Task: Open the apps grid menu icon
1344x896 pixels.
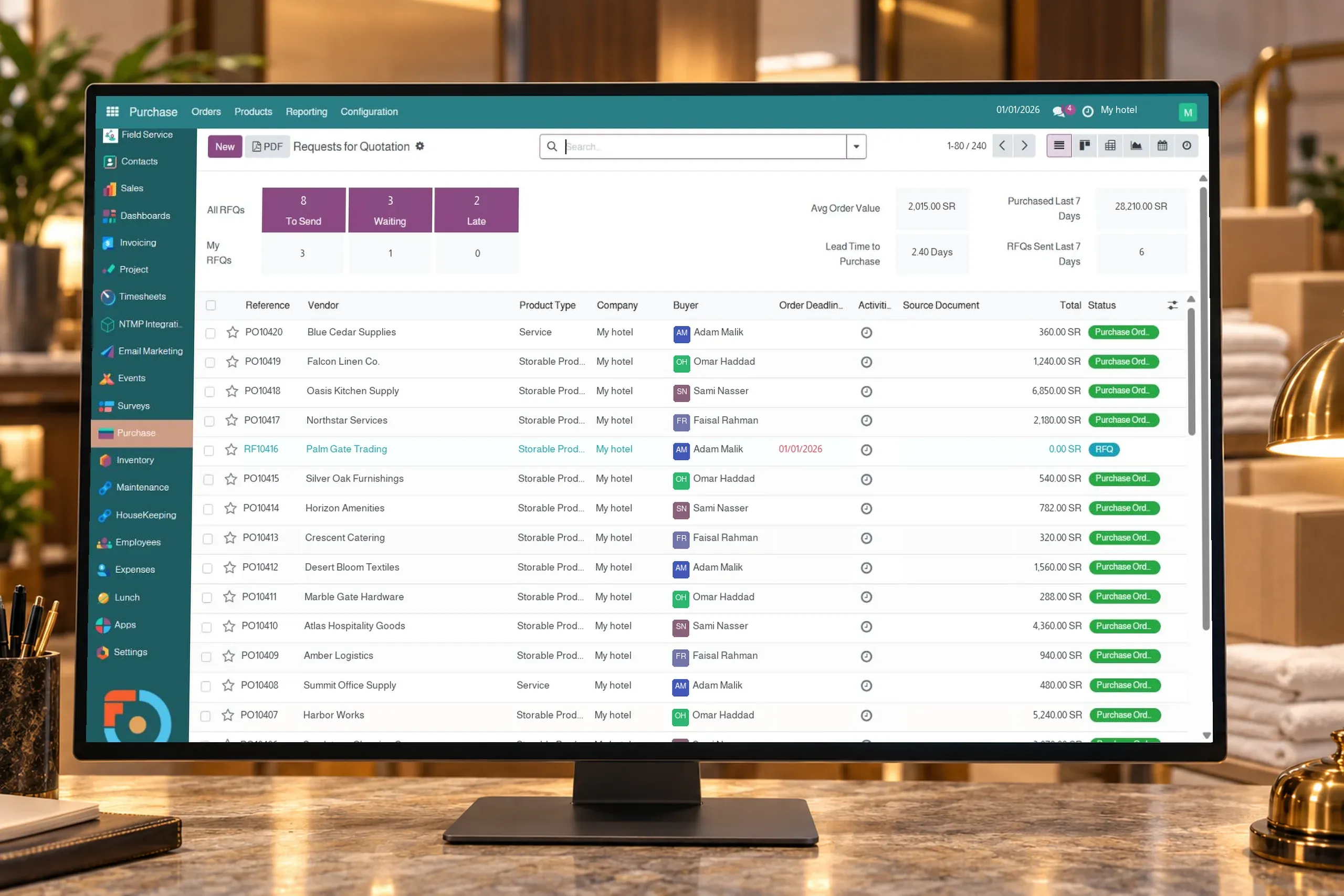Action: [x=112, y=111]
